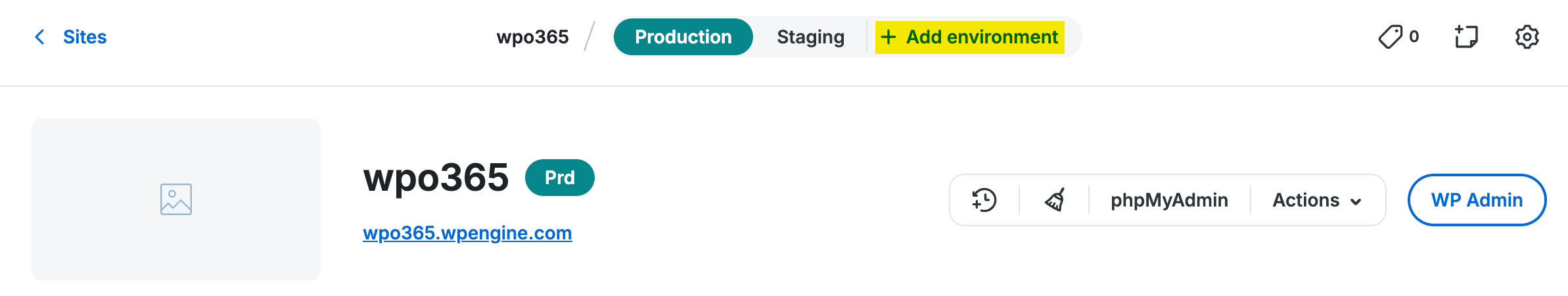This screenshot has width=1568, height=296.
Task: Click the plus icon in Add environment
Action: click(x=888, y=37)
